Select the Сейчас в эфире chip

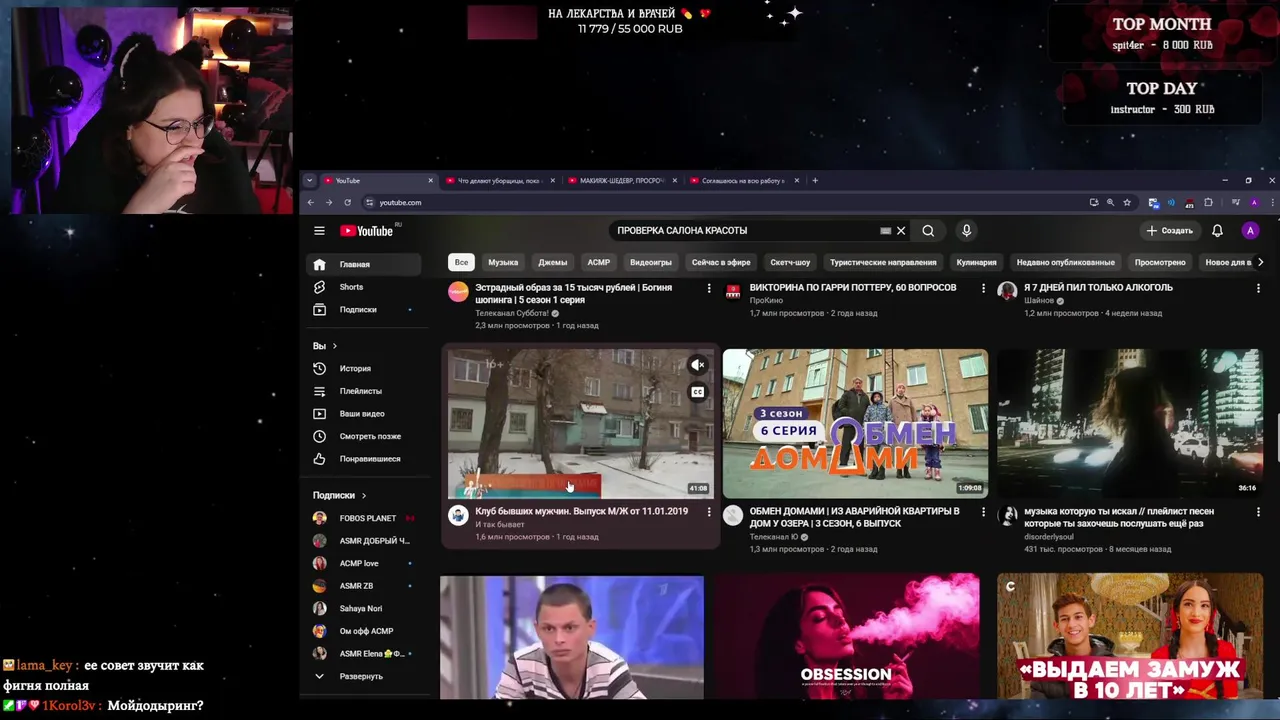(x=721, y=262)
